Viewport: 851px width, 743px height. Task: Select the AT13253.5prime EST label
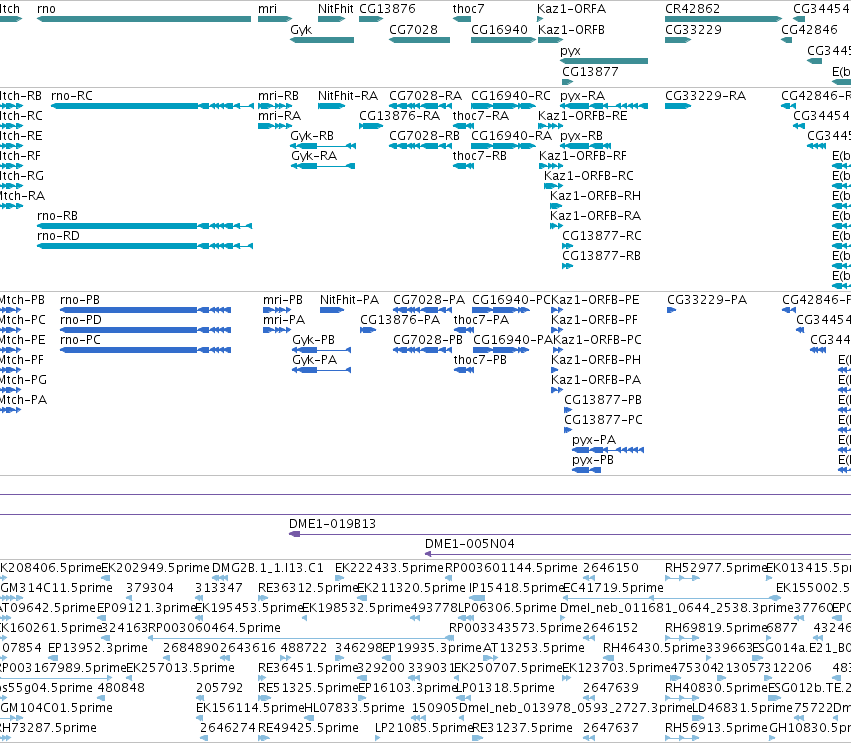click(x=534, y=648)
